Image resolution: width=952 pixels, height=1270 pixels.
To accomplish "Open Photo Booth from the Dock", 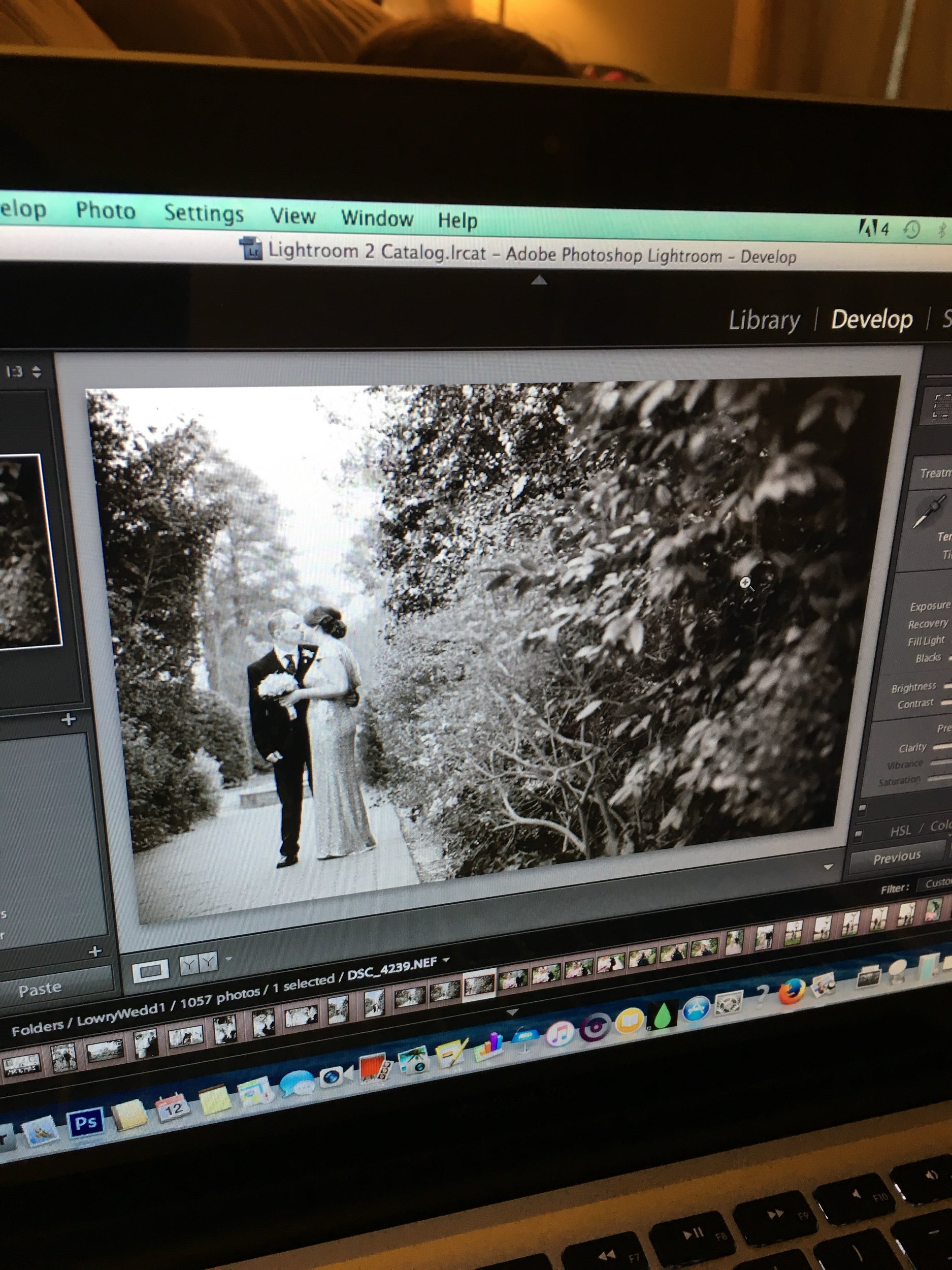I will tap(376, 1068).
